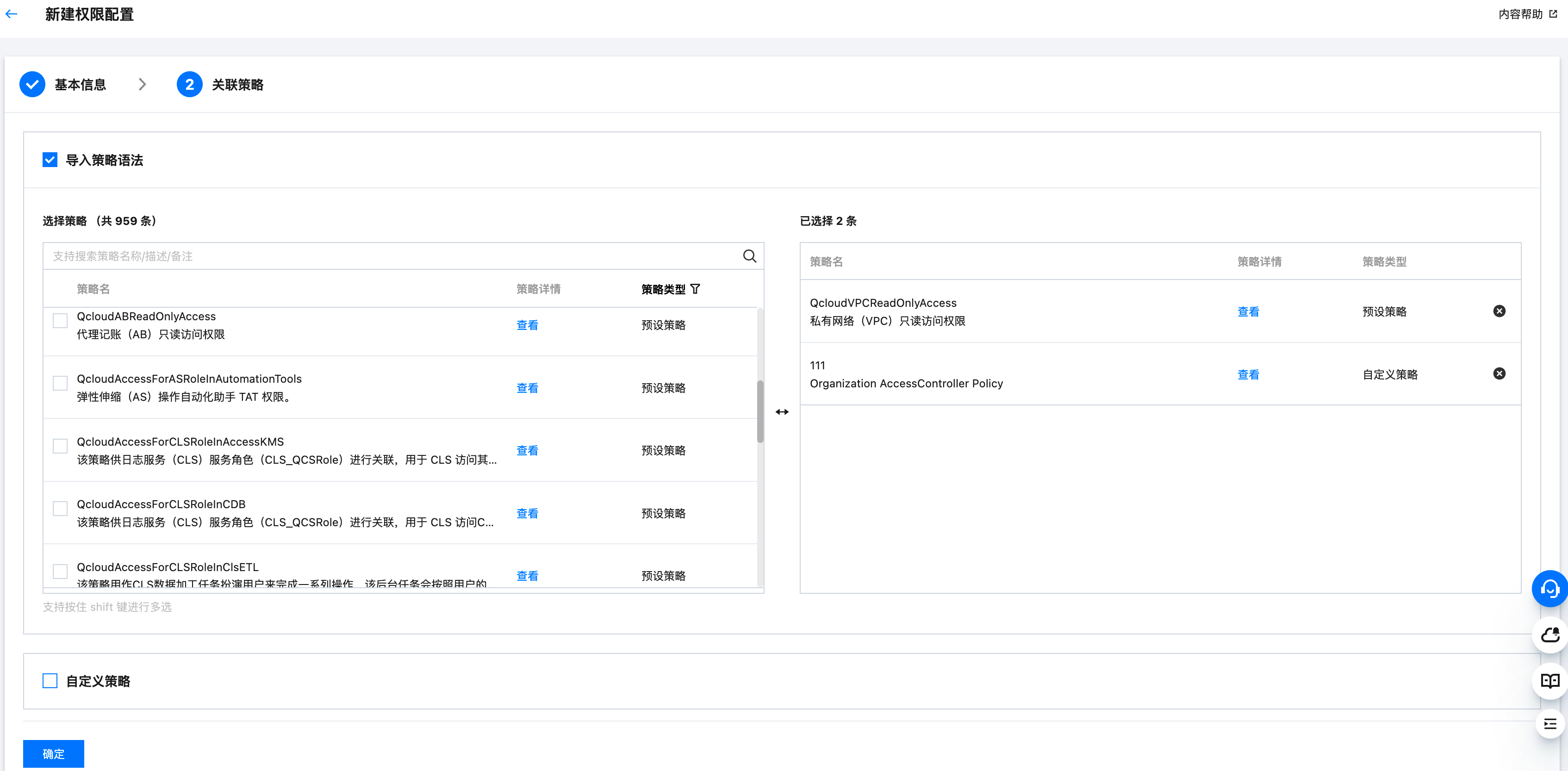Uncheck the 导入策略语法 checkbox
The height and width of the screenshot is (771, 1568).
(50, 160)
